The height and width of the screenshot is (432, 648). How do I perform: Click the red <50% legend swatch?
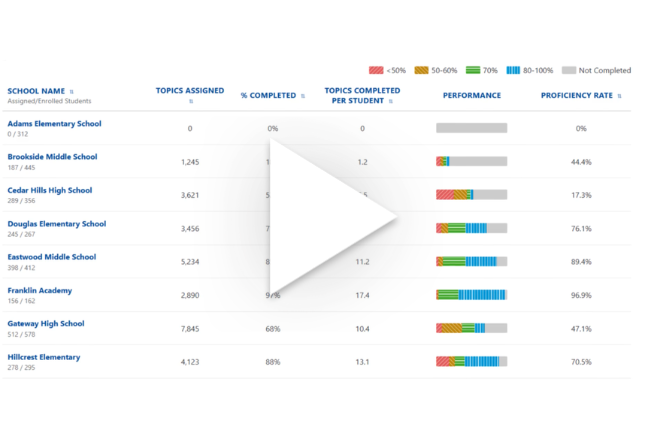coord(376,70)
